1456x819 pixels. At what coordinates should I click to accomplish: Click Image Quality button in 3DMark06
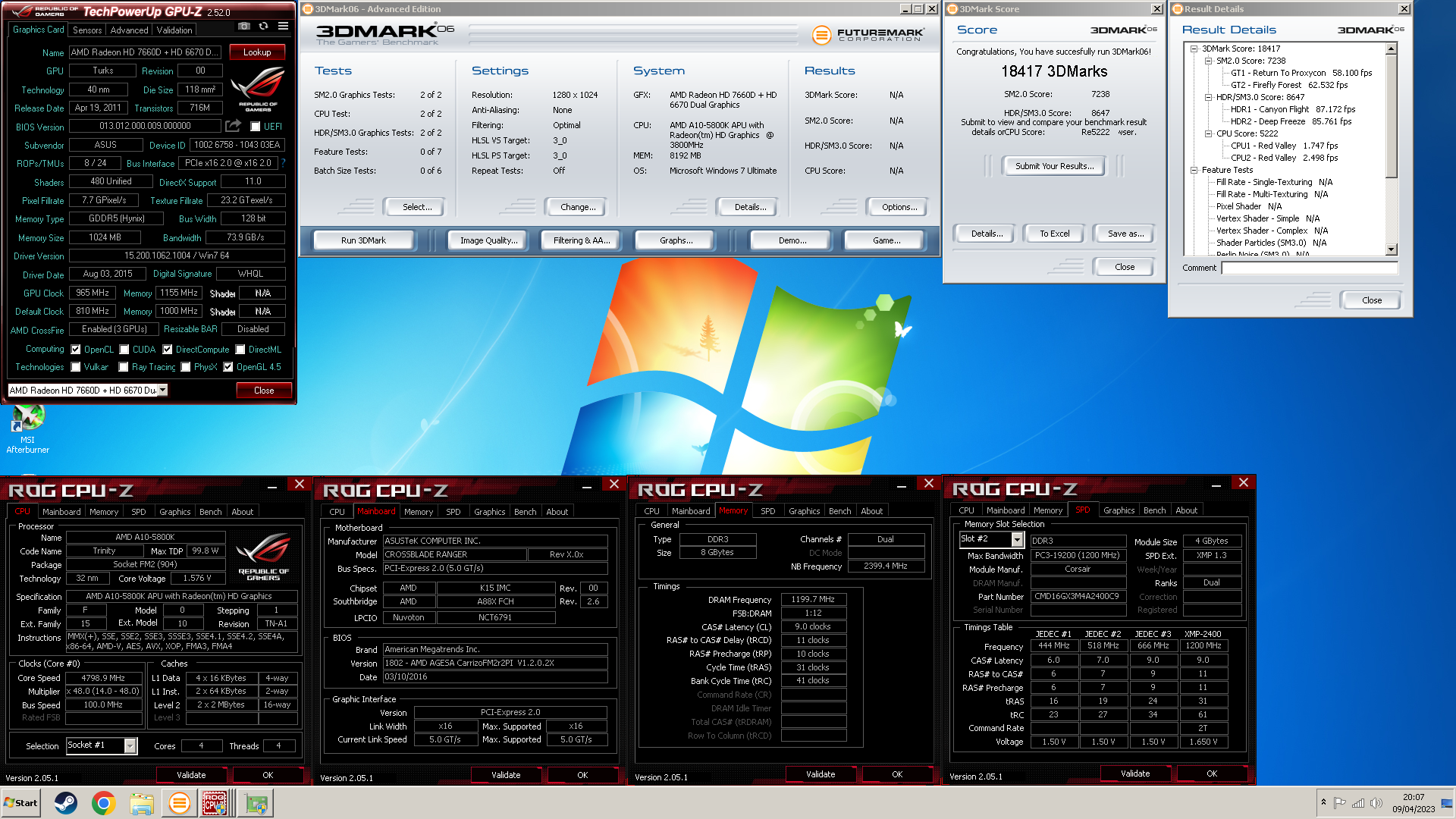click(488, 240)
